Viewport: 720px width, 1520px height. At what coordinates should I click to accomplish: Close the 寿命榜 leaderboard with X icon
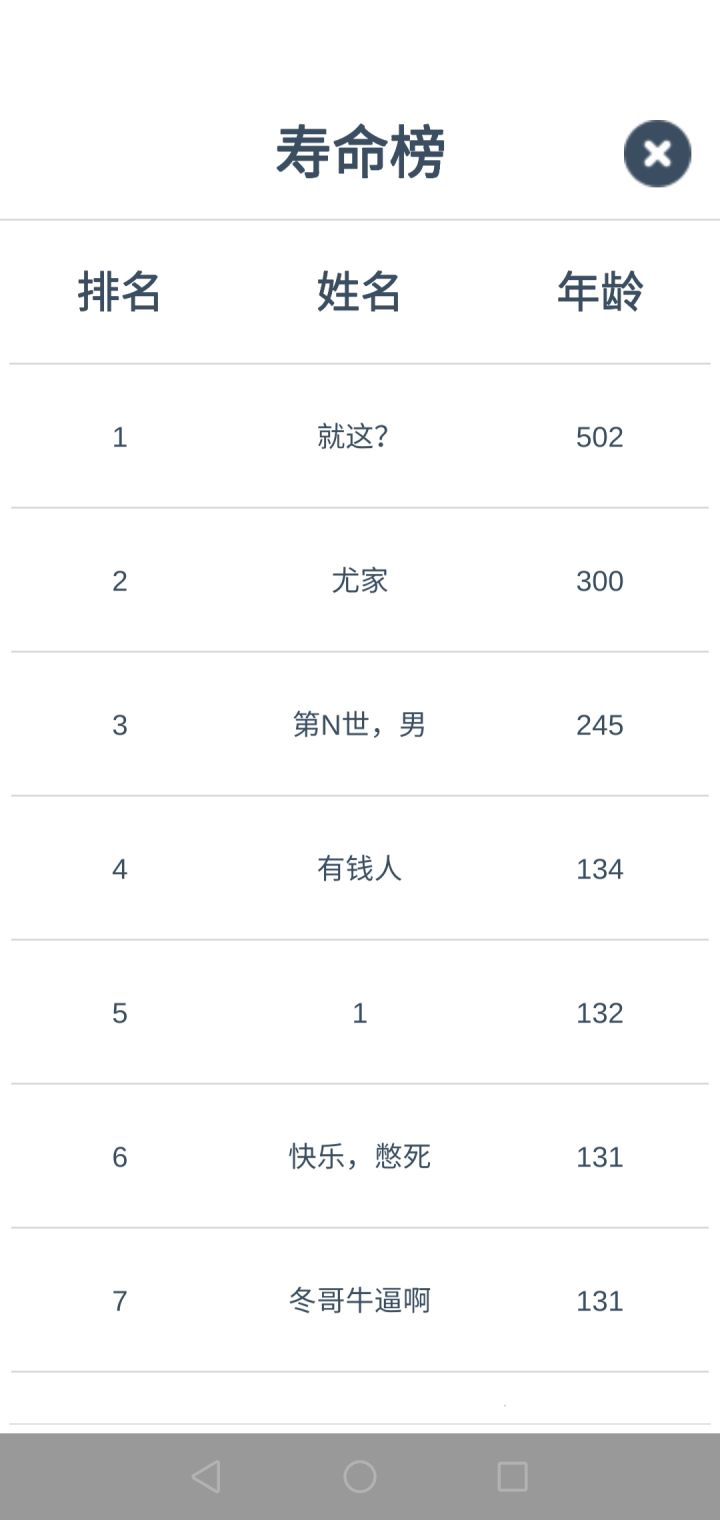click(657, 154)
